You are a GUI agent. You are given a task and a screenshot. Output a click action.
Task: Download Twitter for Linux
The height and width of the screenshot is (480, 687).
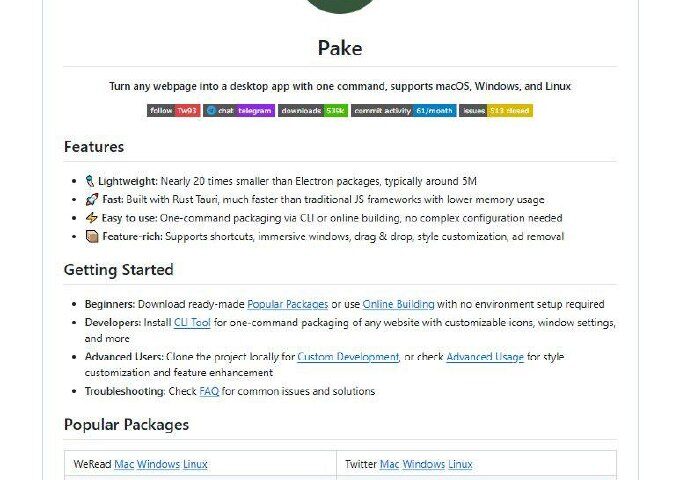tap(460, 464)
